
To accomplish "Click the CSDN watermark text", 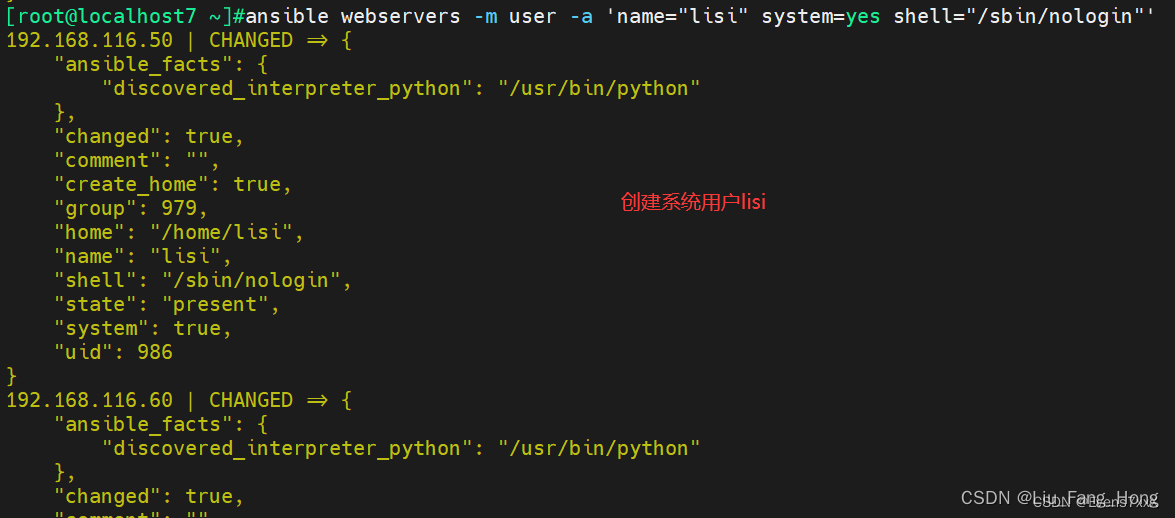I will 1059,498.
